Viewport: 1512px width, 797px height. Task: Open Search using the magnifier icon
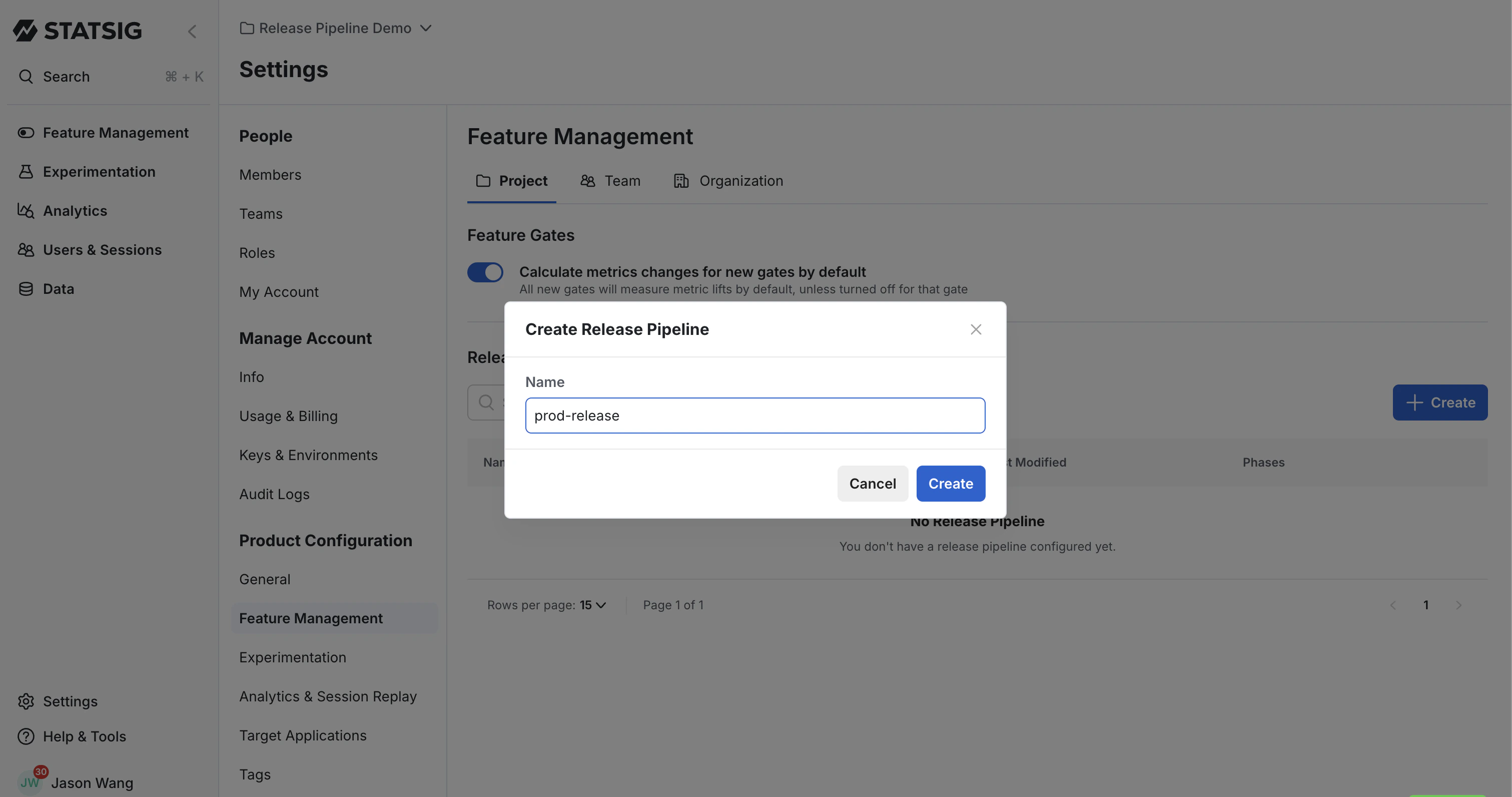coord(26,77)
